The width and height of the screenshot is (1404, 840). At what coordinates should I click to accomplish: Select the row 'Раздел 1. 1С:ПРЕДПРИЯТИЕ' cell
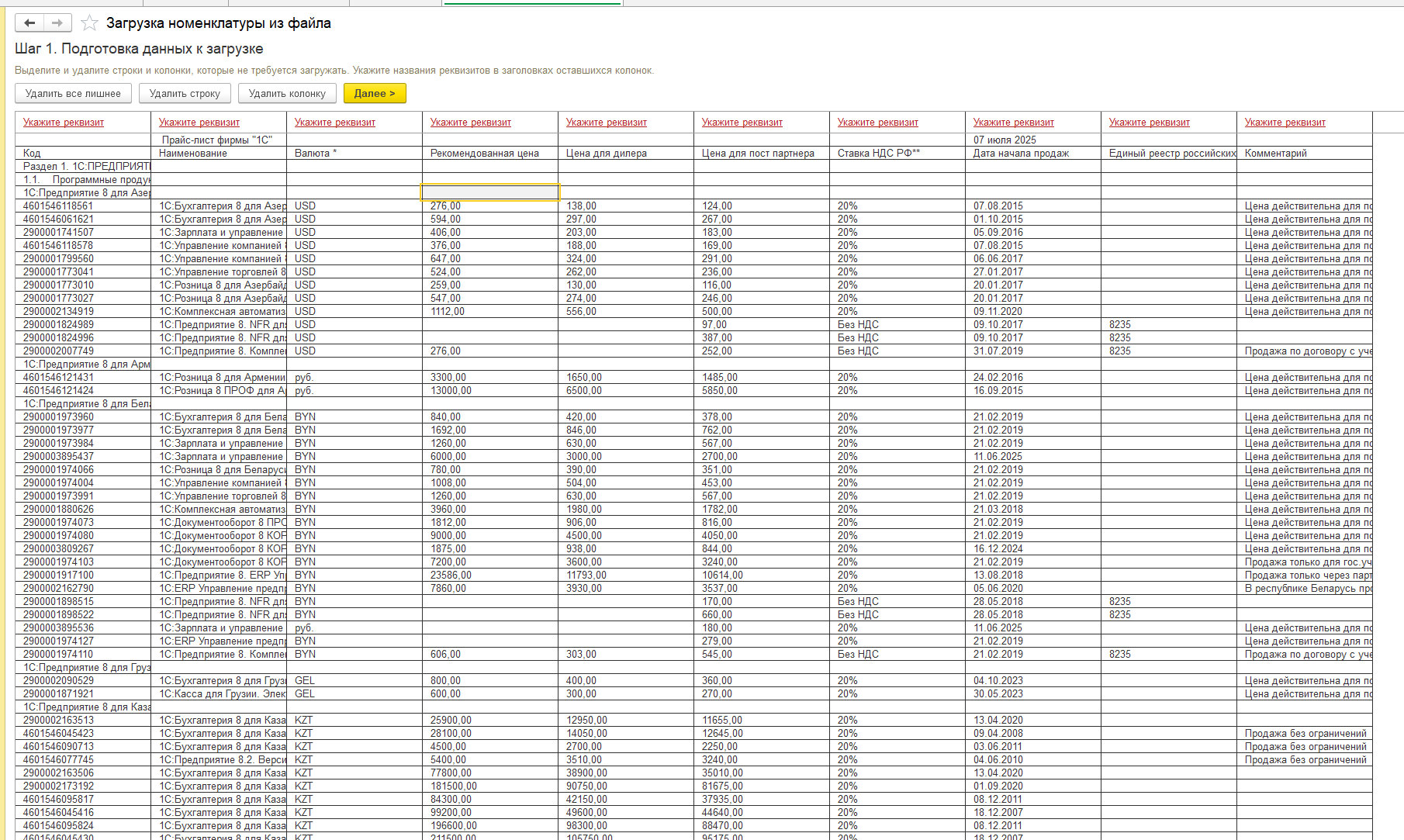pos(84,167)
